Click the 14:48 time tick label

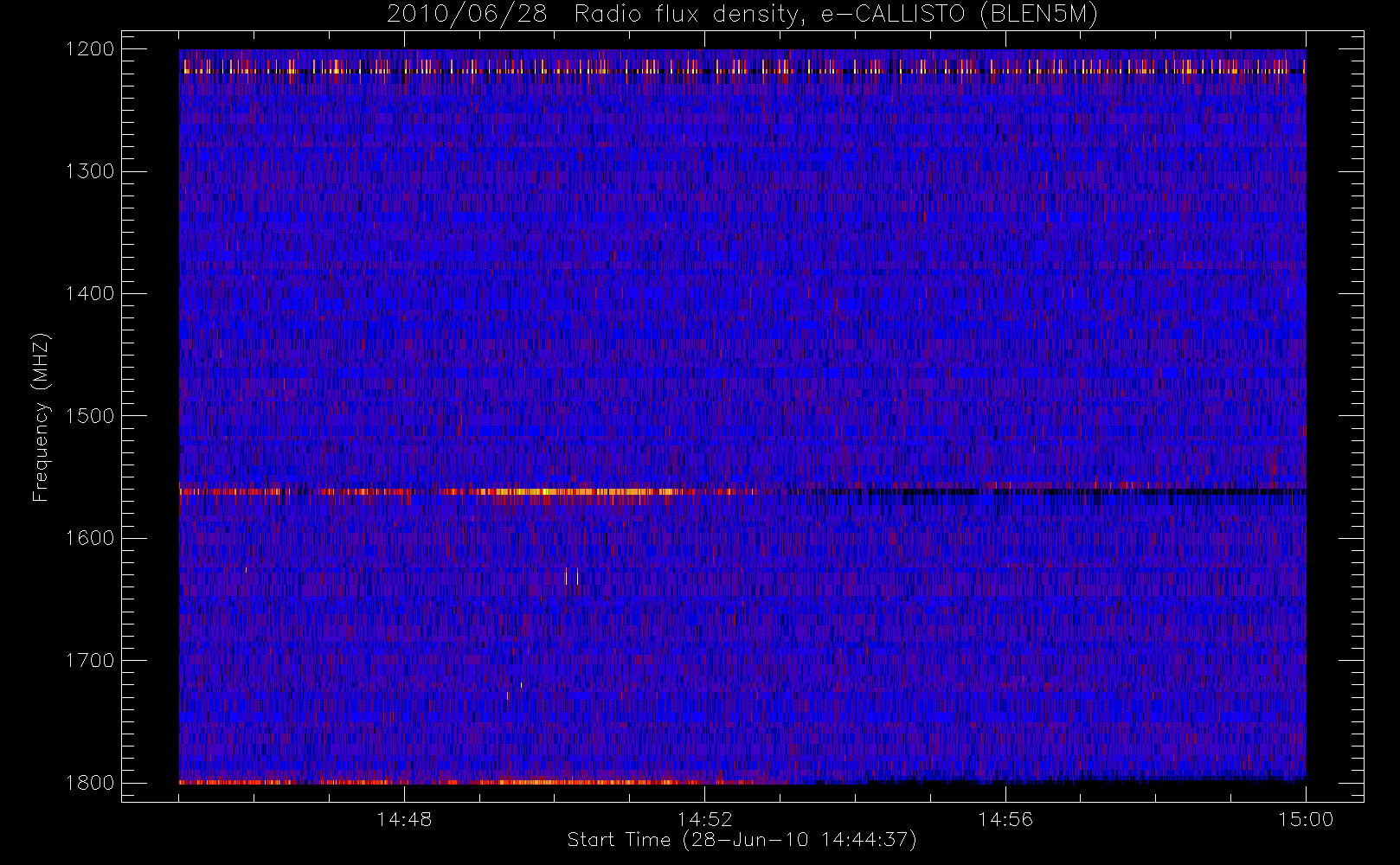point(404,819)
